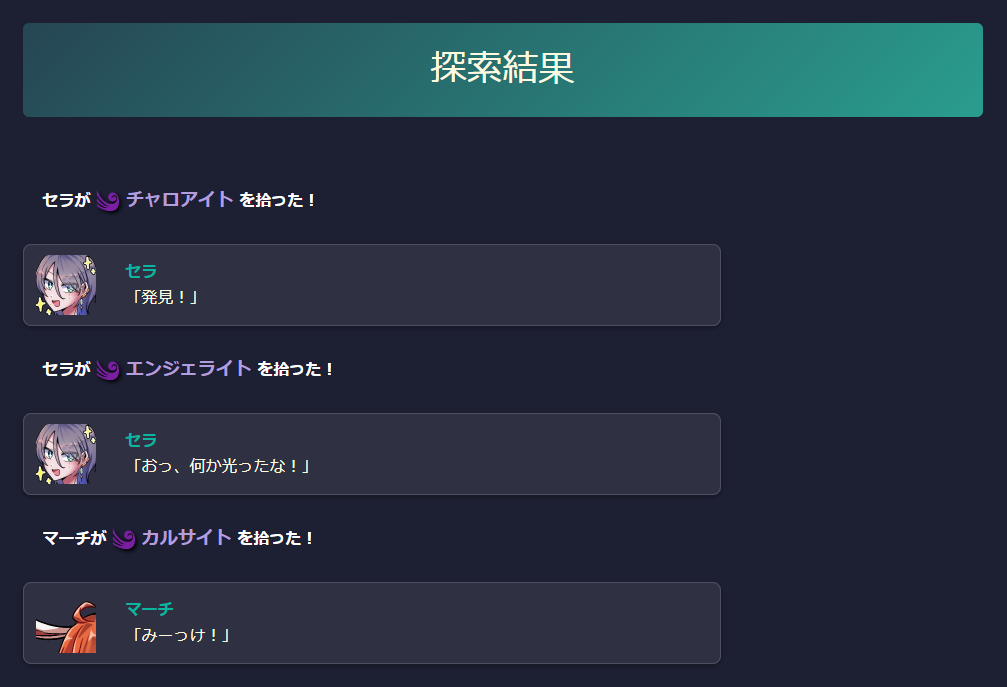
Task: Click the purple swirl icon beside チャロアイト
Action: coord(108,201)
